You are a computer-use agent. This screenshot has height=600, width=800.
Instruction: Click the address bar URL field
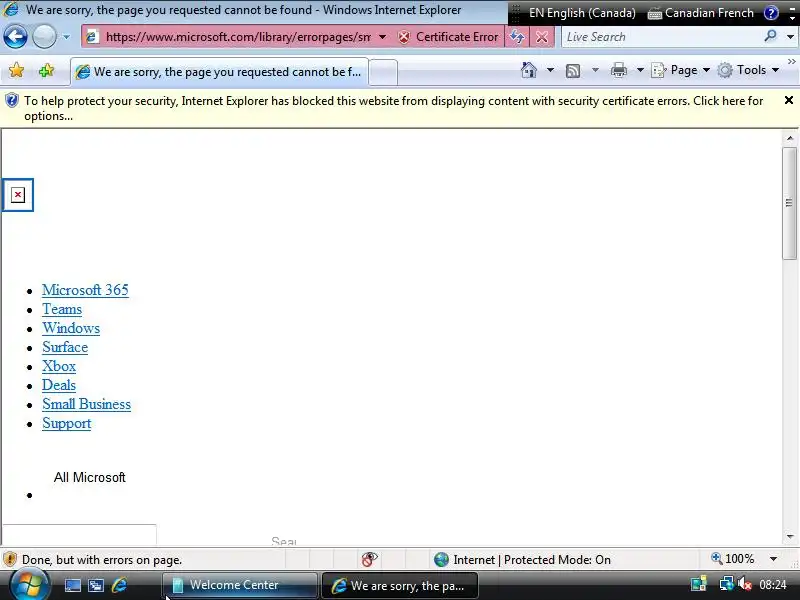click(x=238, y=37)
